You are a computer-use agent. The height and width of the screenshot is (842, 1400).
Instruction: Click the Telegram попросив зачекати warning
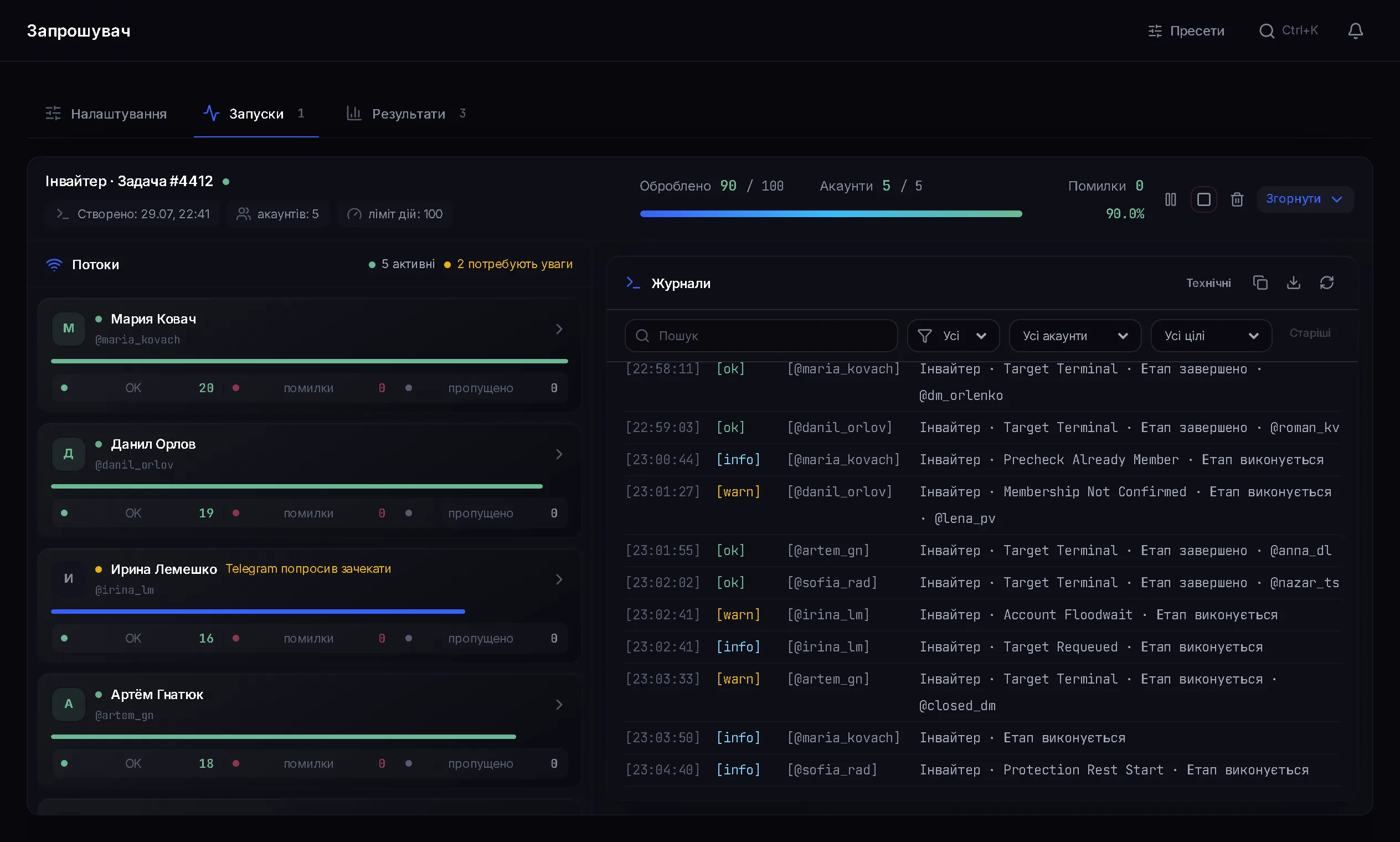308,569
